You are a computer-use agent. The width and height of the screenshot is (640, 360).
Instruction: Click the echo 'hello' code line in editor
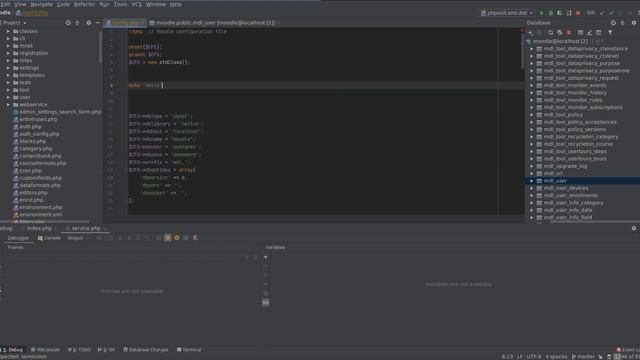pyautogui.click(x=146, y=85)
